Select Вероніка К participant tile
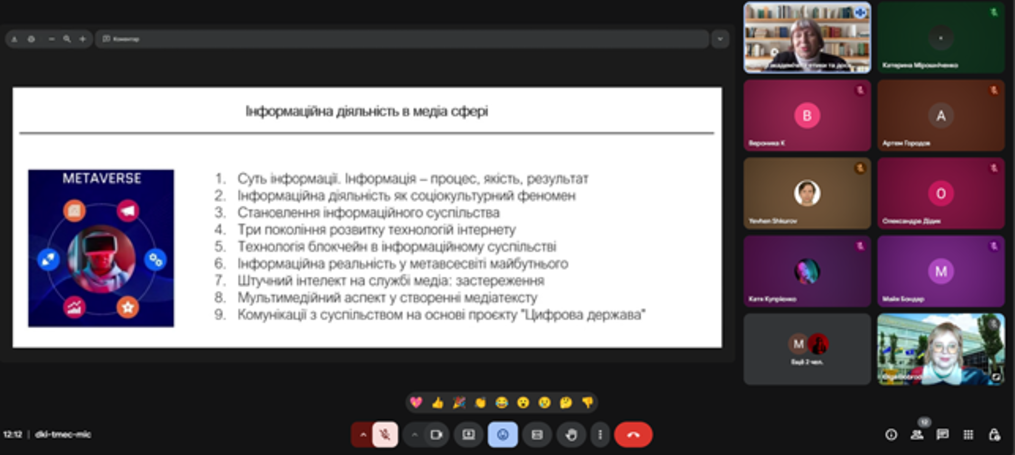Screen dimensions: 1015x455 pyautogui.click(x=807, y=115)
